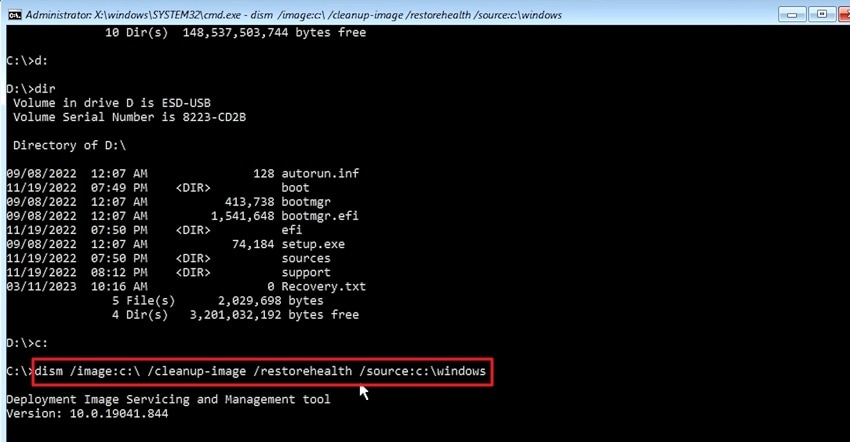
Task: Click the 'autorun.inf' file name
Action: [x=320, y=174]
